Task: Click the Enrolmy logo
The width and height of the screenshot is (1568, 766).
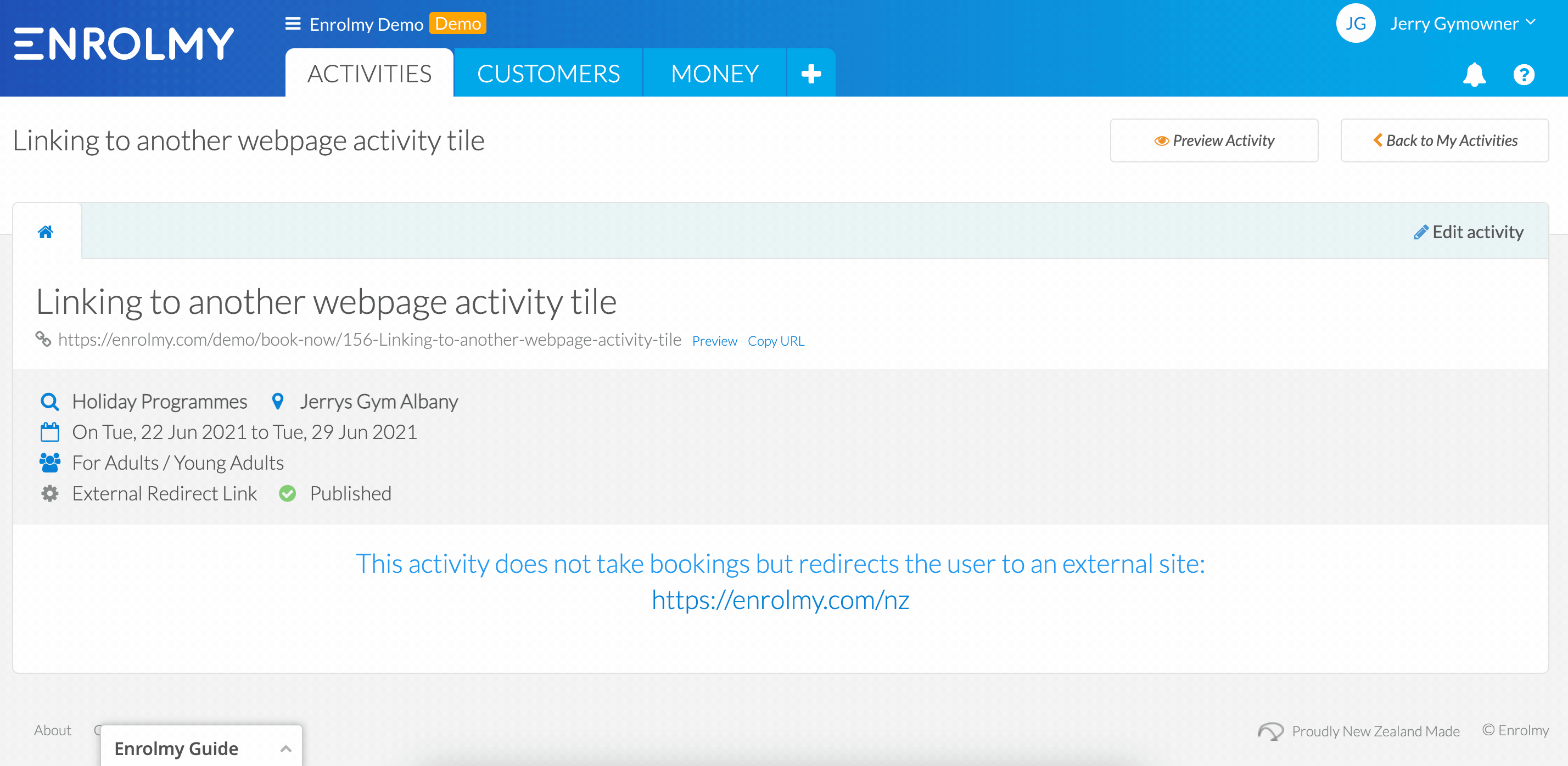Action: (124, 44)
